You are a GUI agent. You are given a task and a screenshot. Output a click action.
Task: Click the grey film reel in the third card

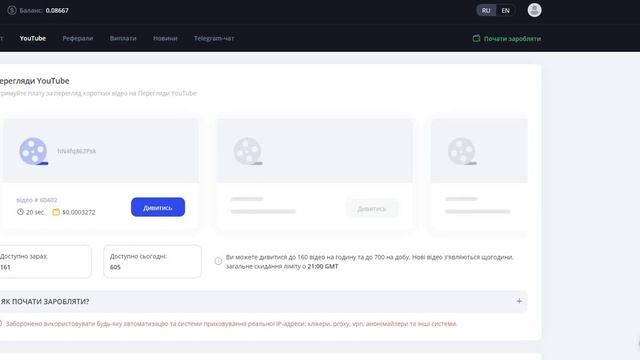[462, 151]
